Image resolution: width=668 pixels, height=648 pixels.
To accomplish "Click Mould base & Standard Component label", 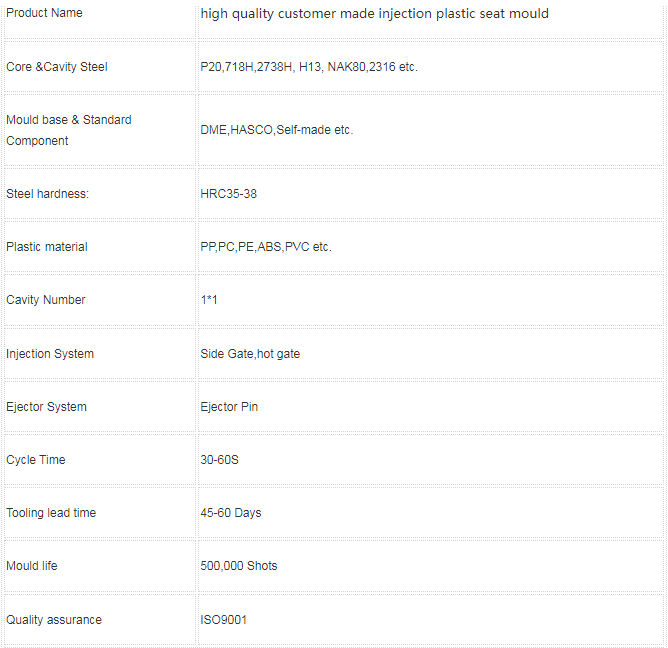I will 69,130.
